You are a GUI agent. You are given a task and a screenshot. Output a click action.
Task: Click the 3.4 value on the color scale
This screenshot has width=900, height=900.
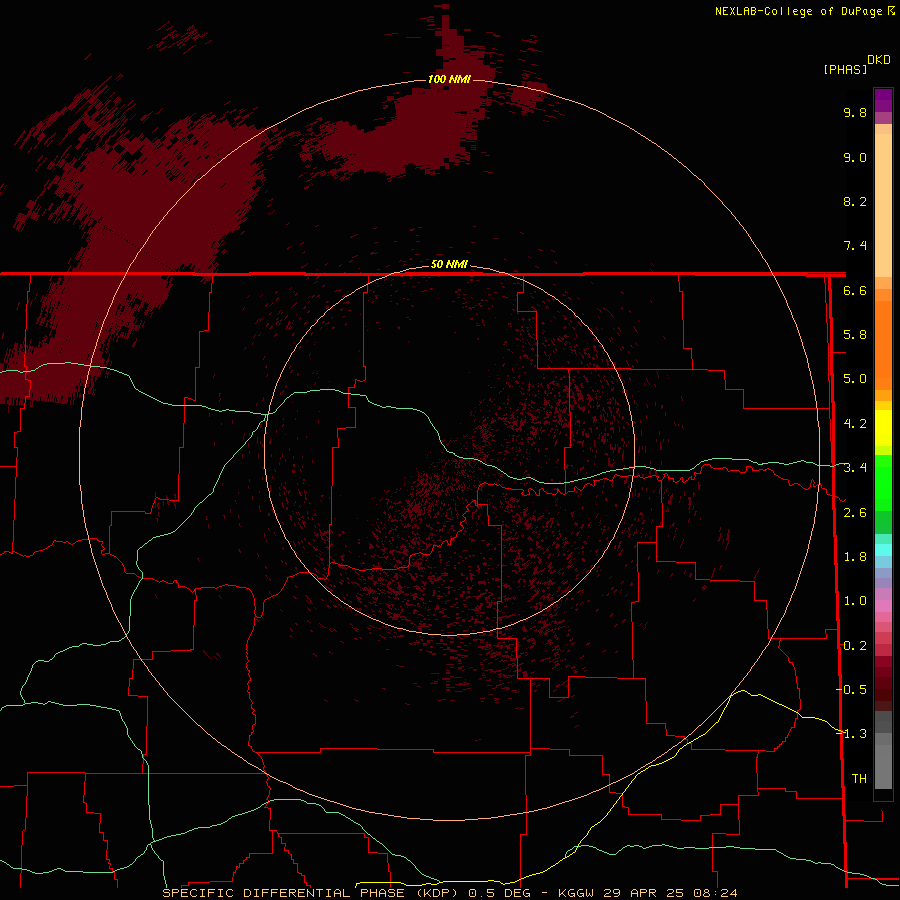(855, 468)
